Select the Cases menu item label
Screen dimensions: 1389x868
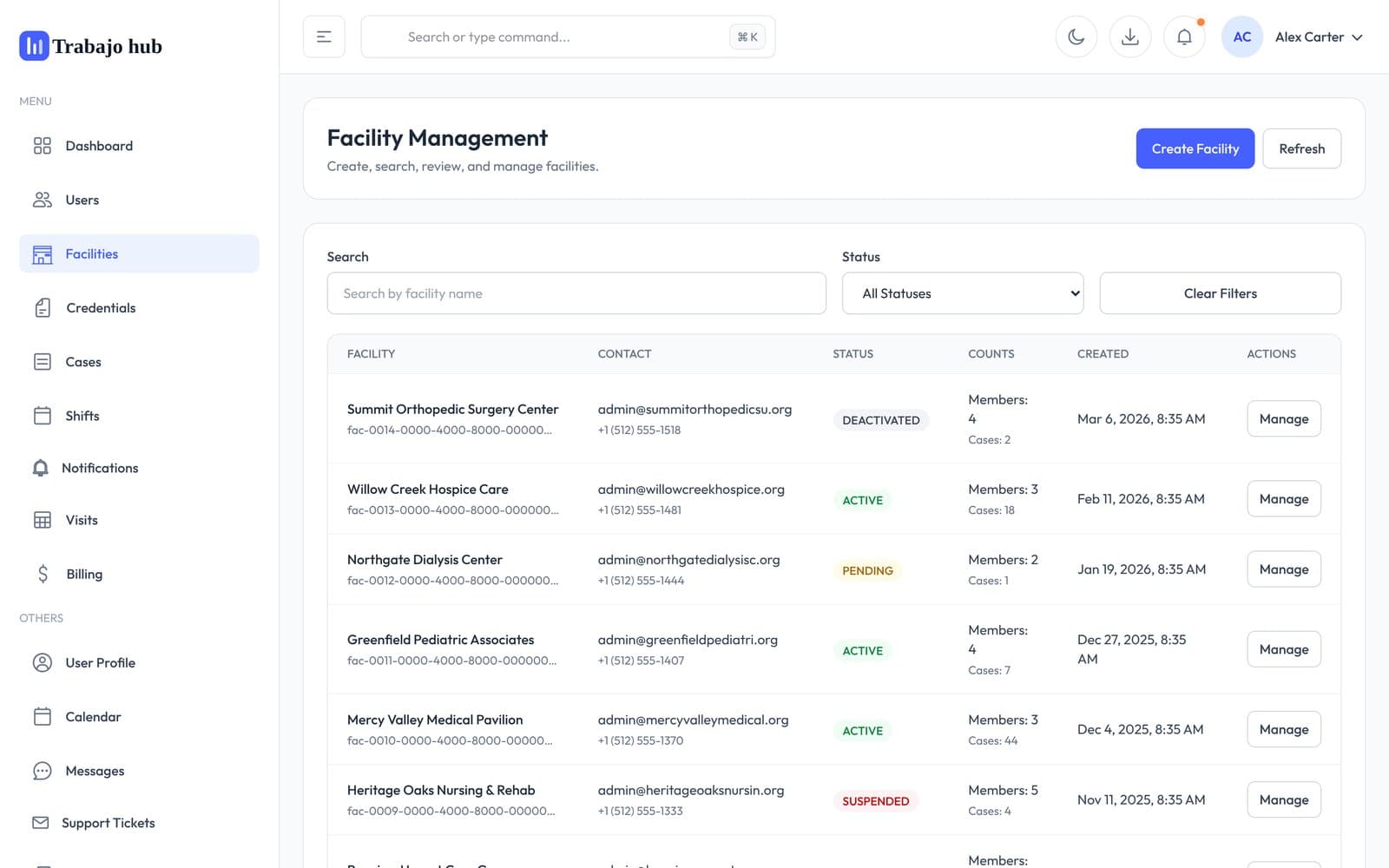[x=83, y=362]
